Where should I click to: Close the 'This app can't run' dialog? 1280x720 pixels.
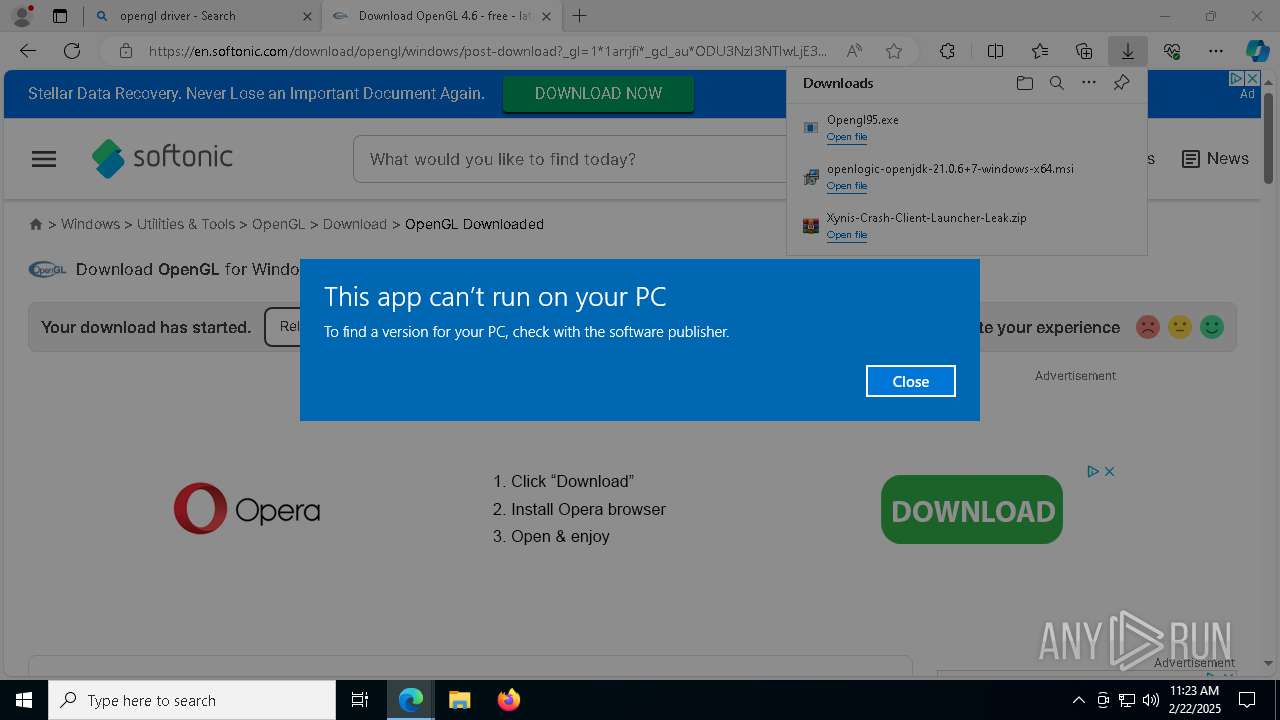click(910, 381)
